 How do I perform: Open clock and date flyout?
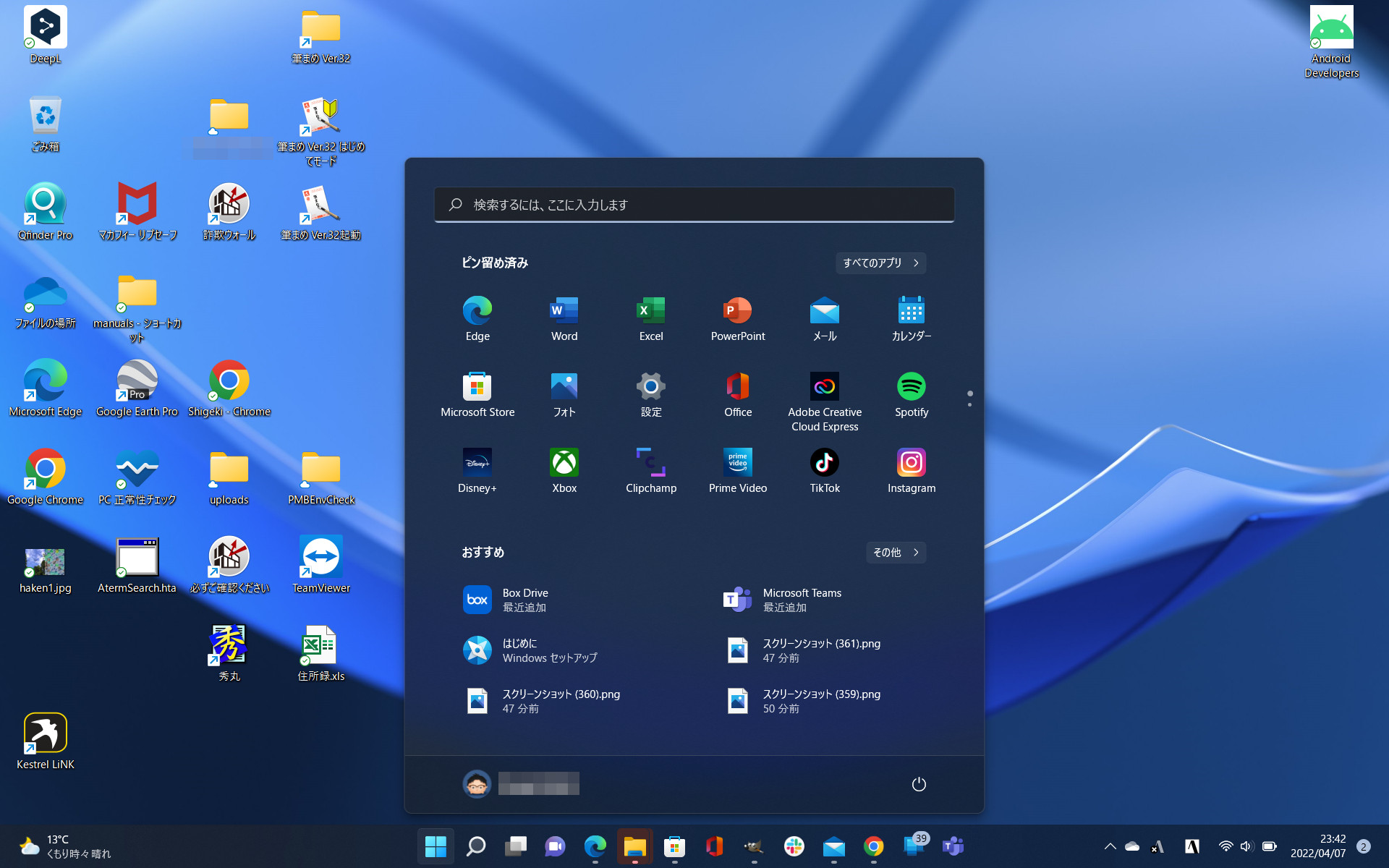[x=1318, y=846]
